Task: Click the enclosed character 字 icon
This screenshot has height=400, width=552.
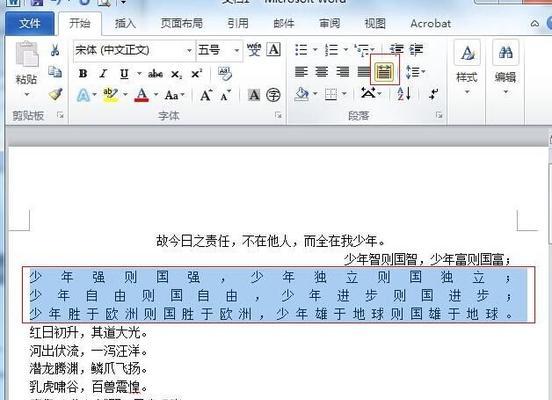Action: [x=273, y=95]
